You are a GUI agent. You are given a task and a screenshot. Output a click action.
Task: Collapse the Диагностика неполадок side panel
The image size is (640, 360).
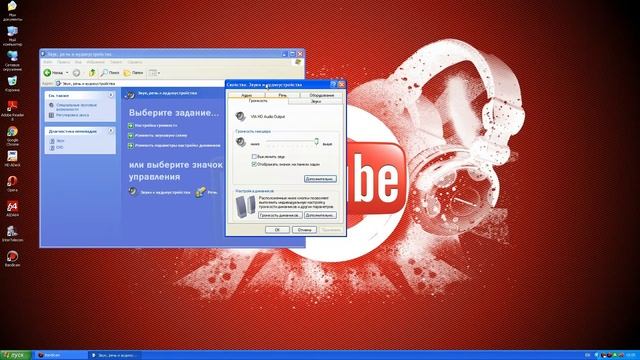click(x=111, y=131)
